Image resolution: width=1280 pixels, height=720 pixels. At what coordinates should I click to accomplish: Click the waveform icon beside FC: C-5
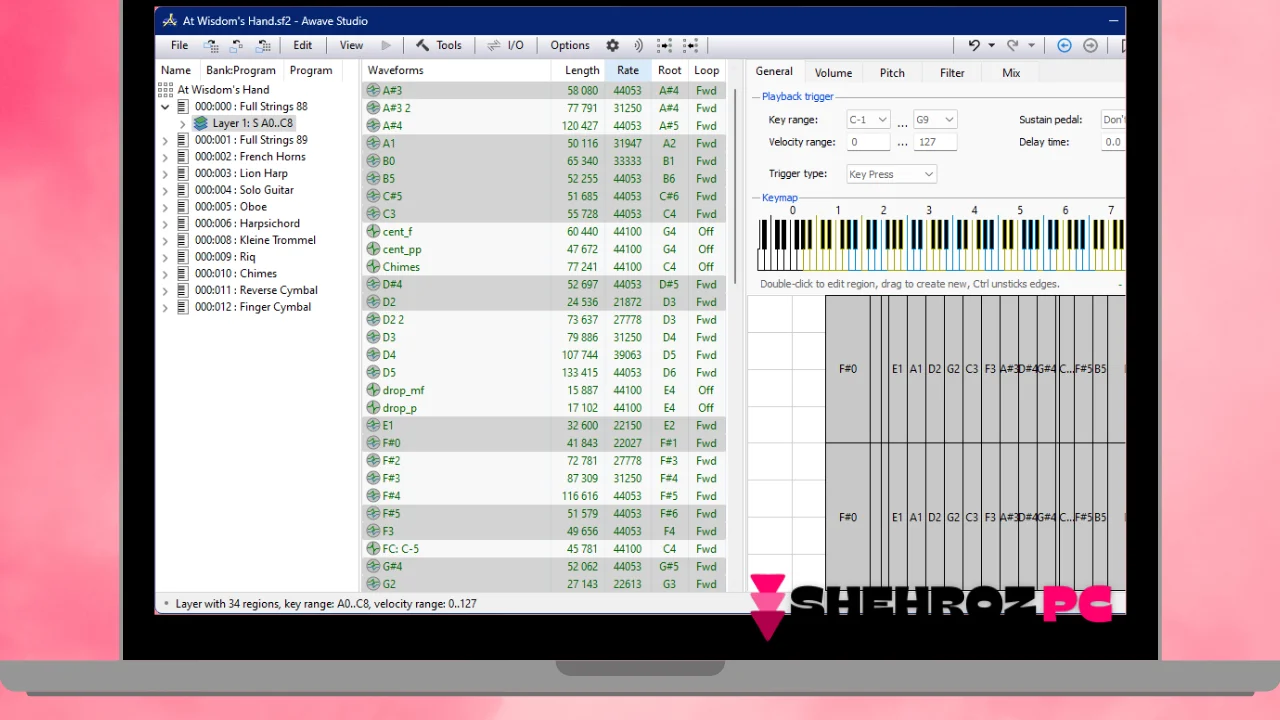(373, 549)
